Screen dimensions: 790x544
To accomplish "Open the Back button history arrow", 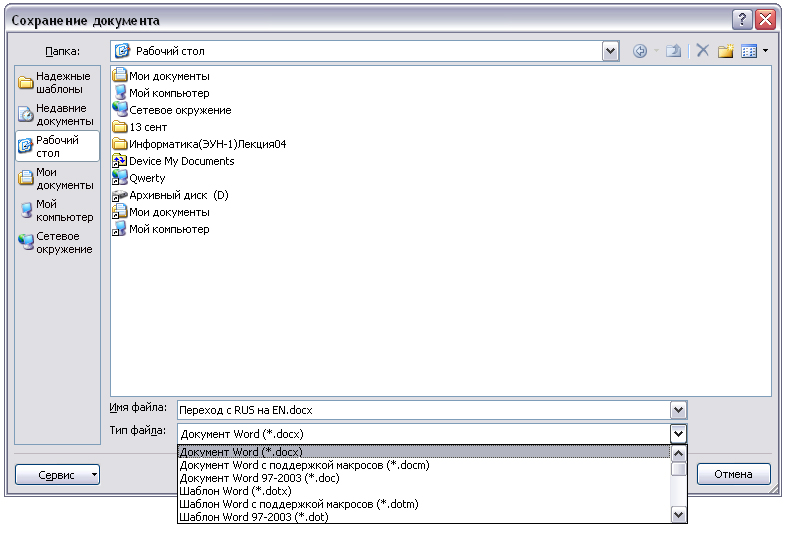I will click(x=656, y=51).
